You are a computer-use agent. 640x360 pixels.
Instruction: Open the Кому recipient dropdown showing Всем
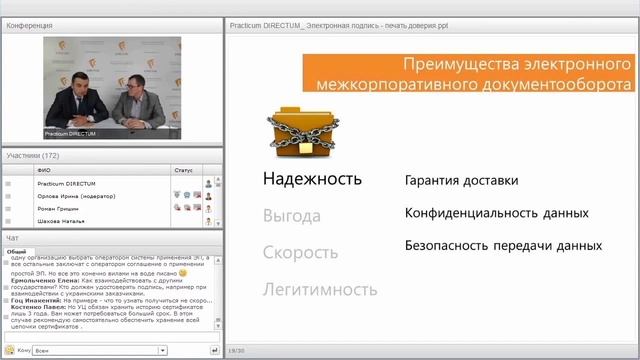tap(100, 350)
